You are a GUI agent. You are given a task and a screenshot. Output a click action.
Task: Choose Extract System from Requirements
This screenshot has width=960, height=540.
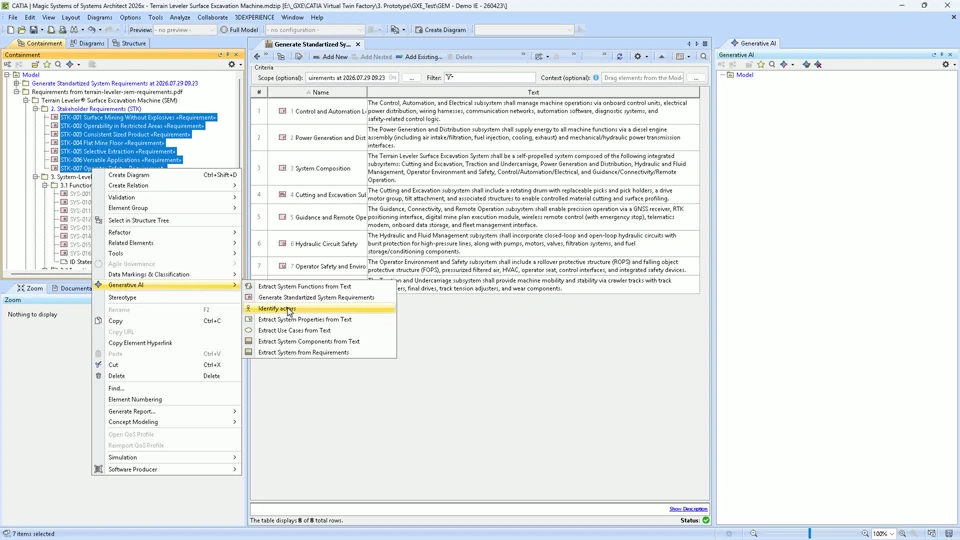320,353
